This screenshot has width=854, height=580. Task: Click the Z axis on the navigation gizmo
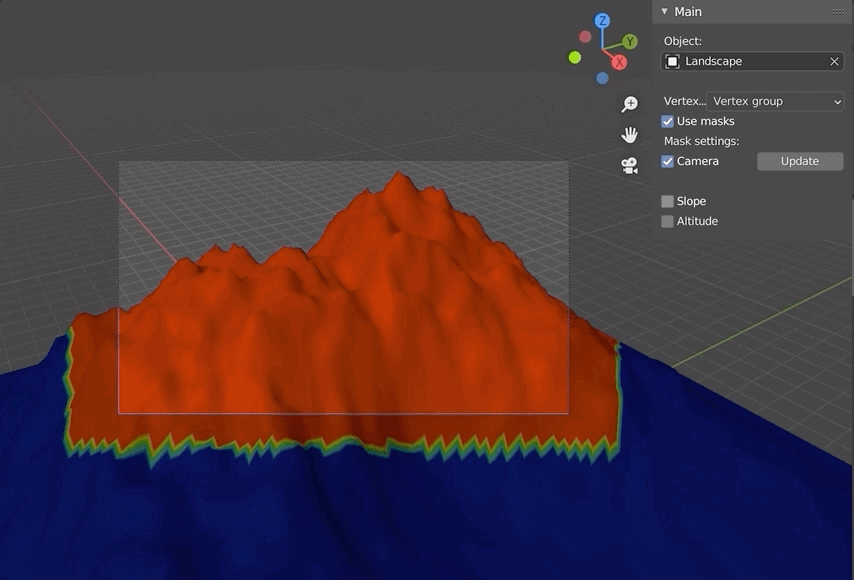tap(601, 20)
